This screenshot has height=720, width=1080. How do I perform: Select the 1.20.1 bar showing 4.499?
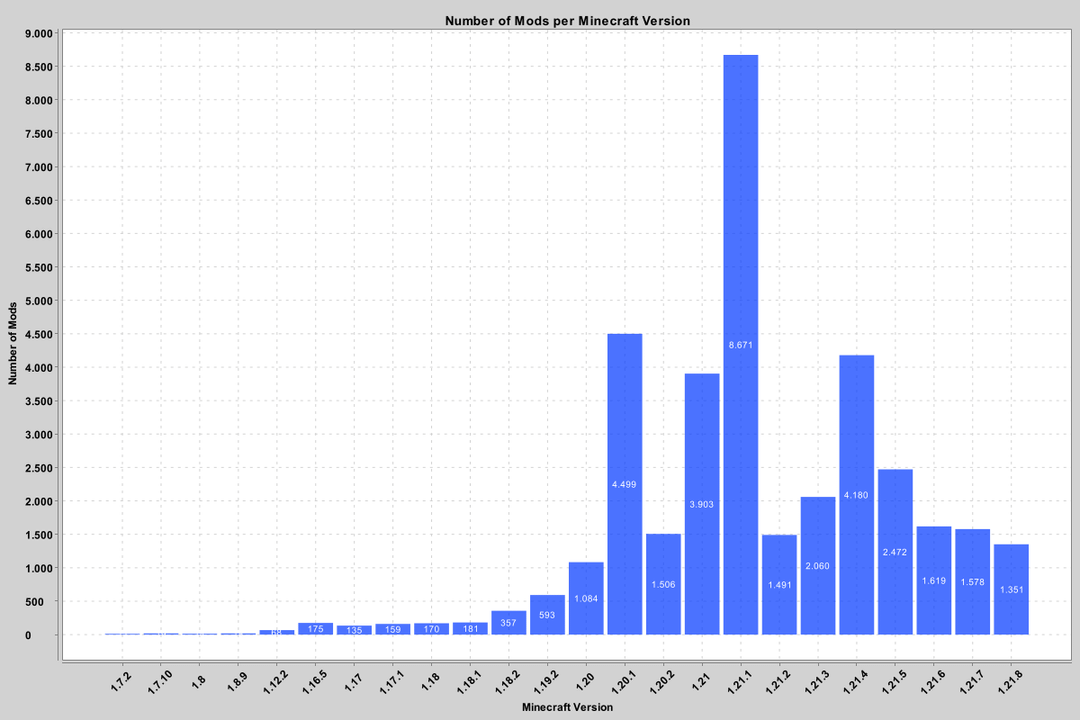click(625, 484)
